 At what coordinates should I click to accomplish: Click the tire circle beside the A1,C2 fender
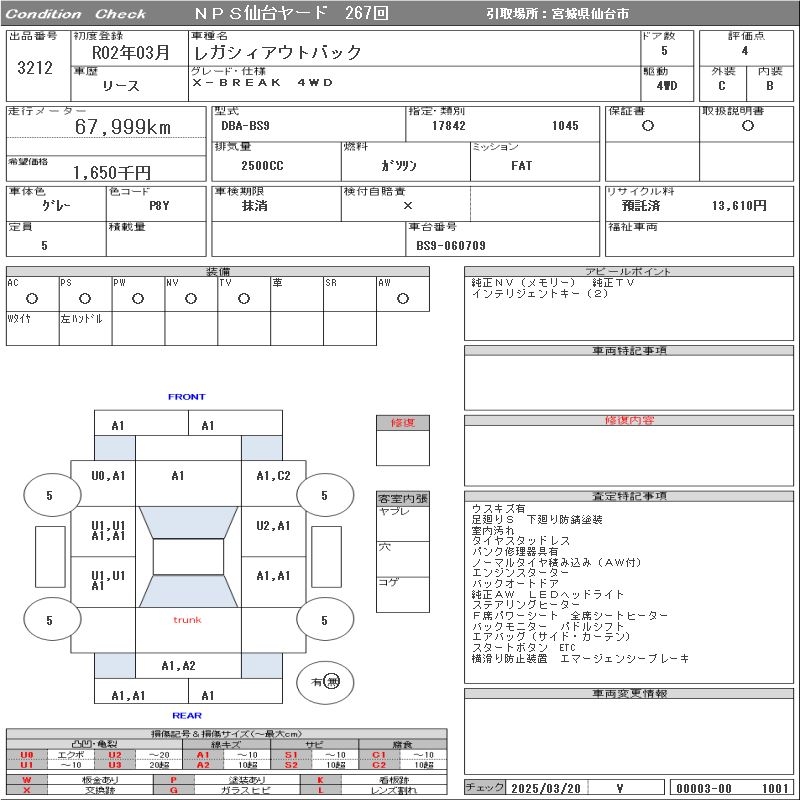324,495
